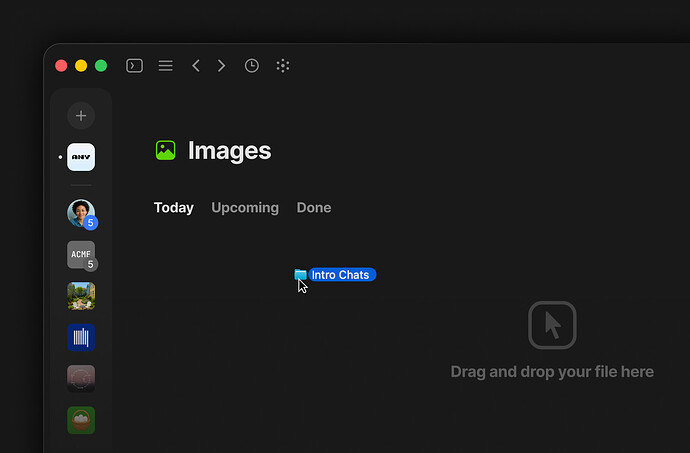Select the Intro Chats folder label
The image size is (690, 453).
point(342,275)
